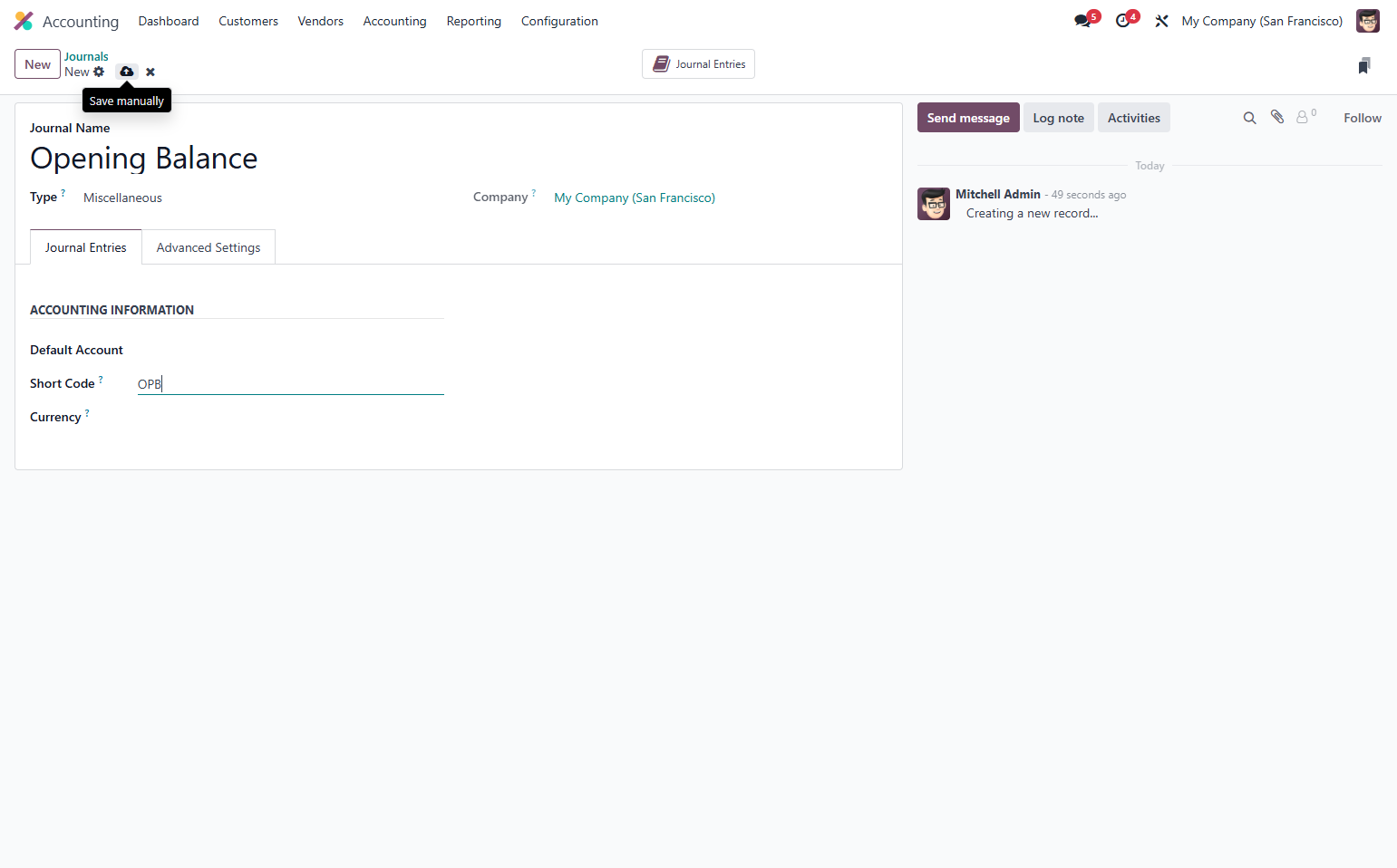Viewport: 1397px width, 868px height.
Task: Open the Activities button in chatter
Action: (1133, 118)
